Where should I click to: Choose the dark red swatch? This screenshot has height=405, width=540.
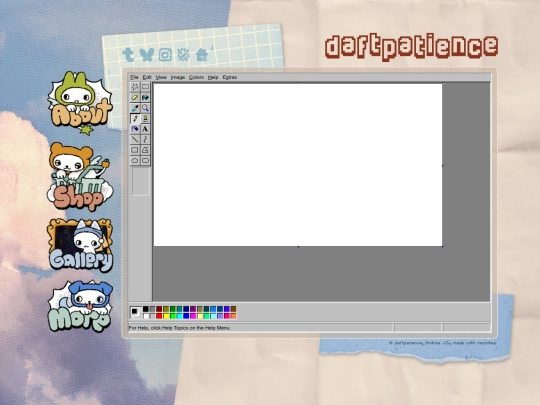click(159, 309)
